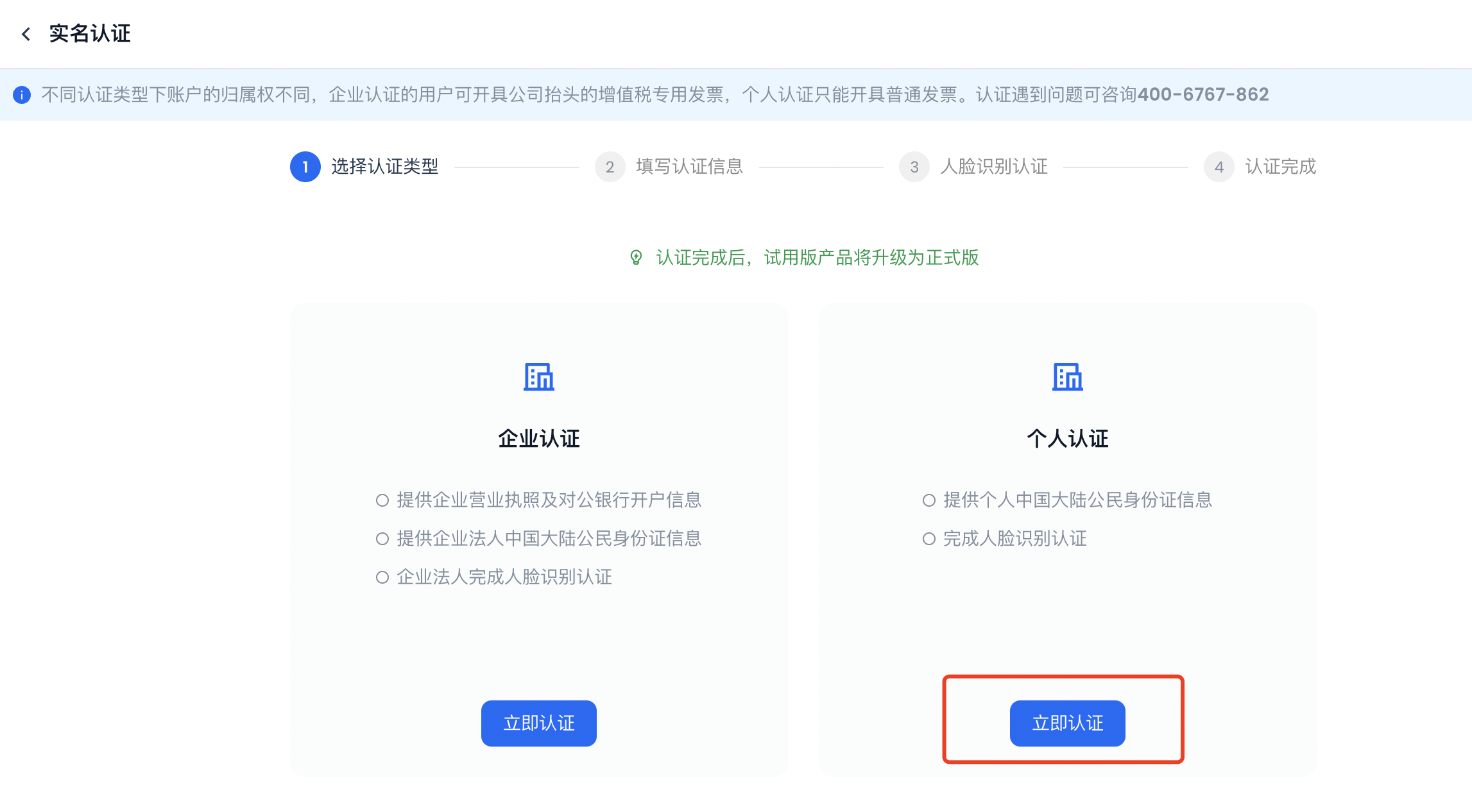The width and height of the screenshot is (1472, 812).
Task: Click step 4 circle 认证完成
Action: tap(1219, 167)
